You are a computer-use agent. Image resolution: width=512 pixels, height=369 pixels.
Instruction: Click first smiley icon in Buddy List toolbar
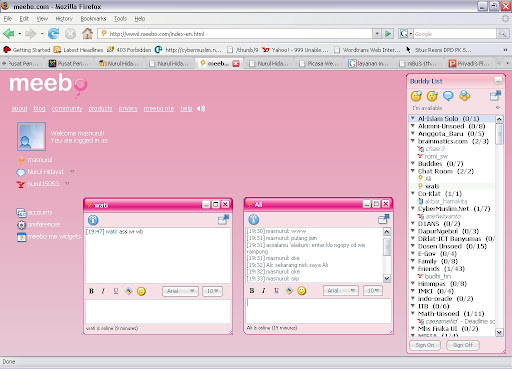416,96
